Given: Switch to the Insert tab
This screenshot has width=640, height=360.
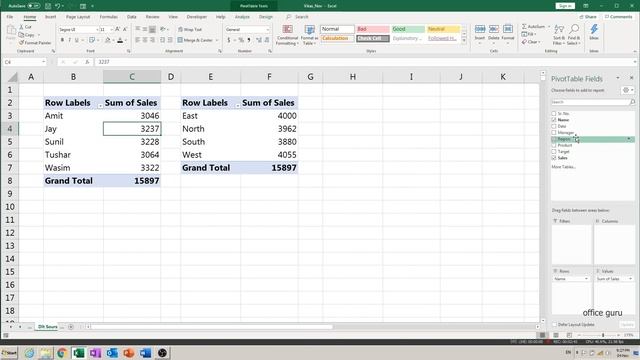Looking at the screenshot, I should point(51,17).
